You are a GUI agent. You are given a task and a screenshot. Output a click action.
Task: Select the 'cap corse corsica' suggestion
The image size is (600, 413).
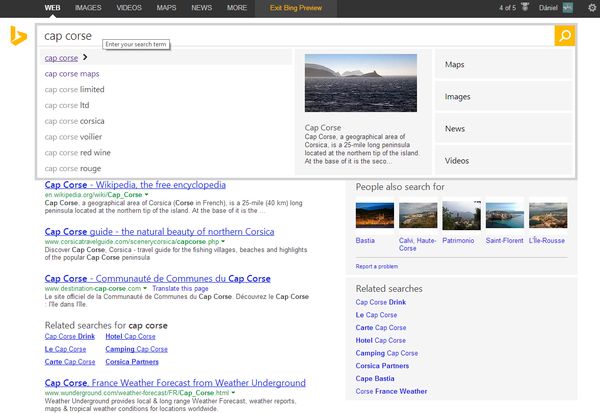pyautogui.click(x=74, y=121)
